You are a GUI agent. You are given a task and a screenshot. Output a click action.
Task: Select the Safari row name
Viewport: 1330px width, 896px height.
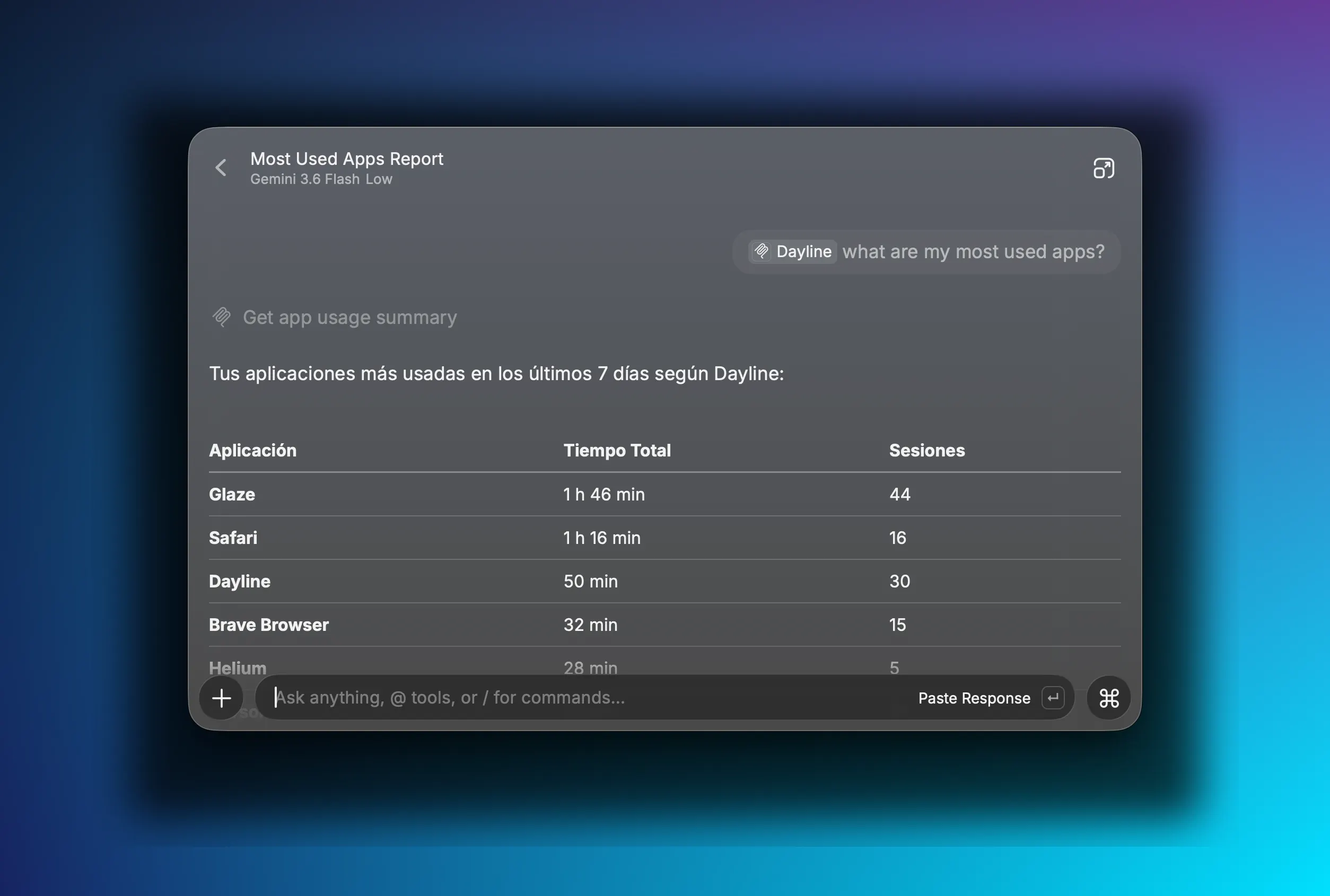click(233, 538)
